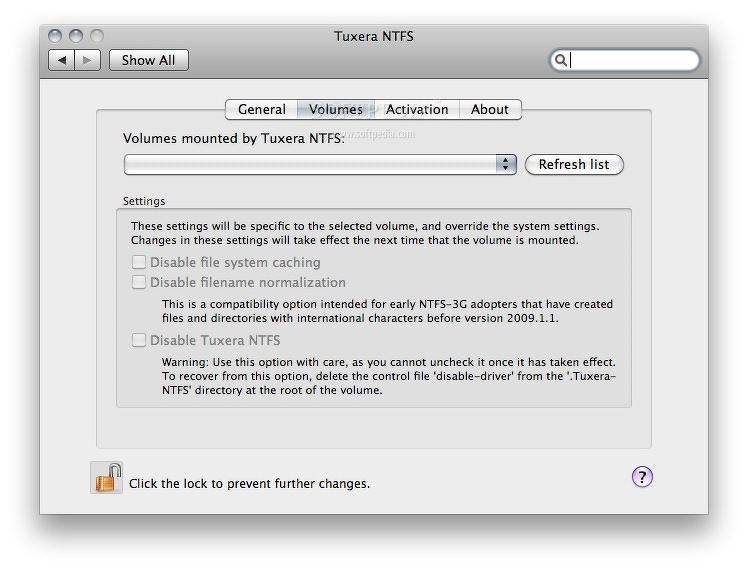Screen dimensions: 748x569
Task: Close the Tuxera NTFS window
Action: click(56, 36)
